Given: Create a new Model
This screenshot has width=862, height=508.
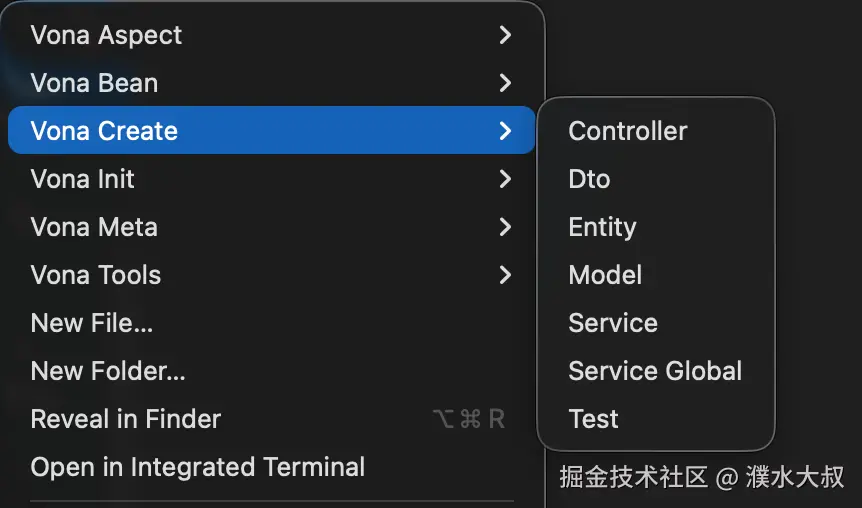Looking at the screenshot, I should coord(605,275).
